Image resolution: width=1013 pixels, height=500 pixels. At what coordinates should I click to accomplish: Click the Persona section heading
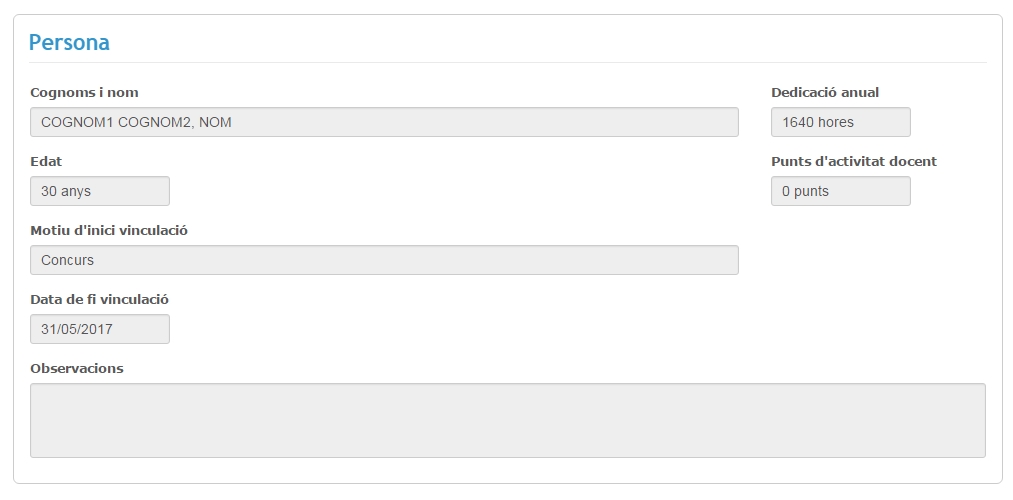coord(69,42)
